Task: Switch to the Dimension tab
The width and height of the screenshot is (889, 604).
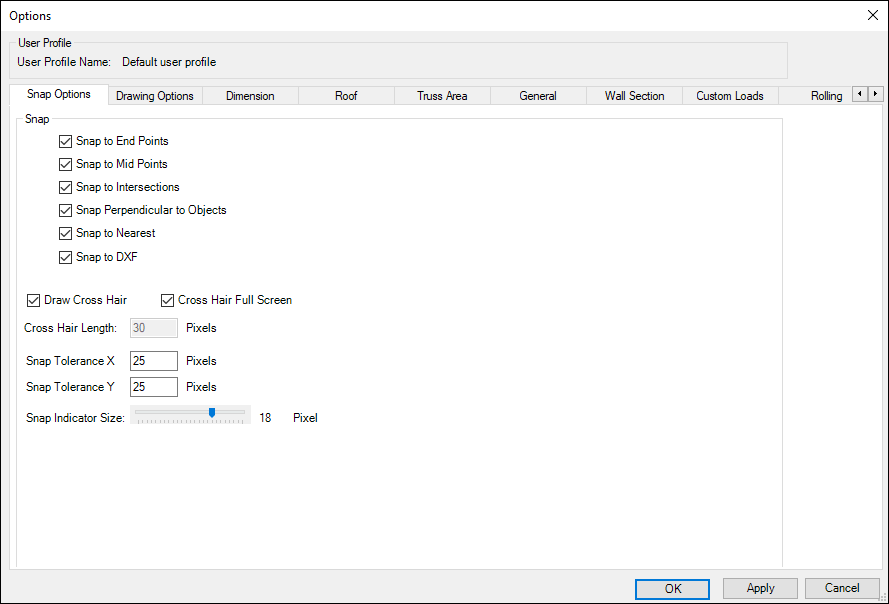Action: coord(250,96)
